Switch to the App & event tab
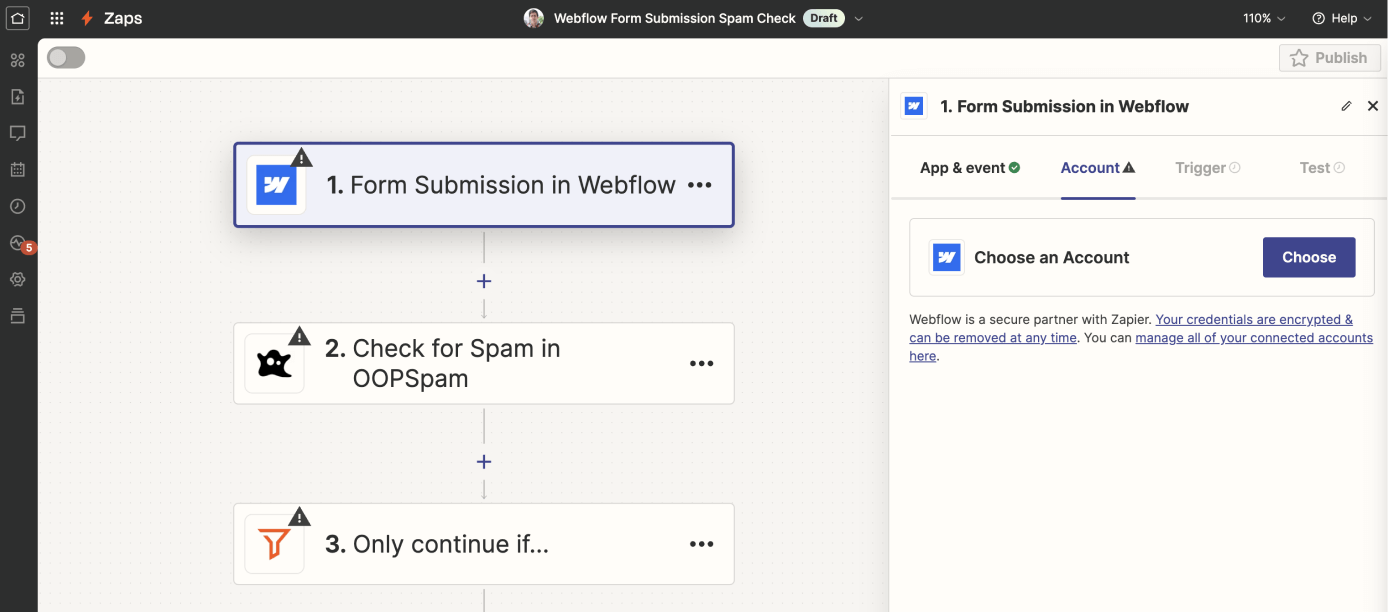The width and height of the screenshot is (1388, 612). pyautogui.click(x=970, y=168)
